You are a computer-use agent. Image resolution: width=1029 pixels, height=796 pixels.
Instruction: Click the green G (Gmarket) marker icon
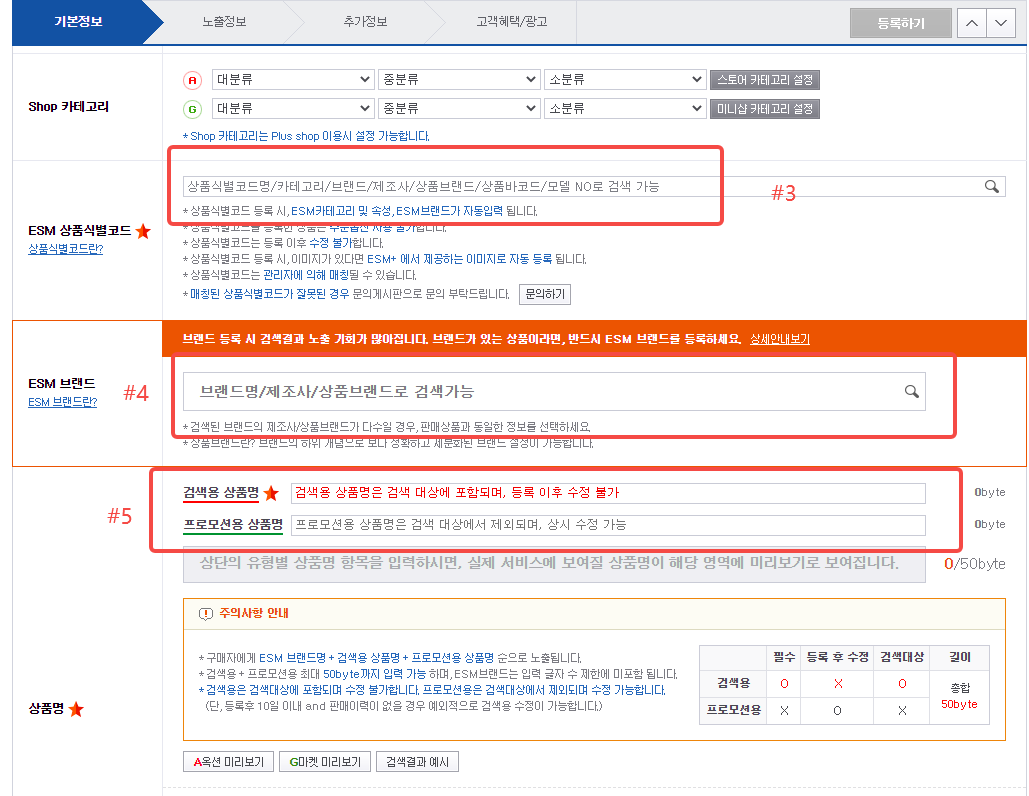(192, 108)
